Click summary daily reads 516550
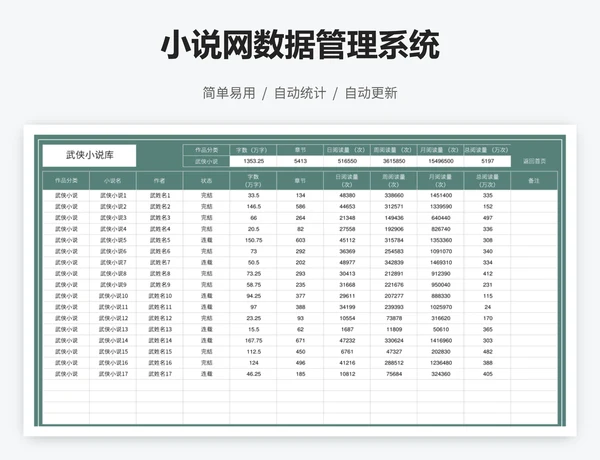 click(347, 161)
